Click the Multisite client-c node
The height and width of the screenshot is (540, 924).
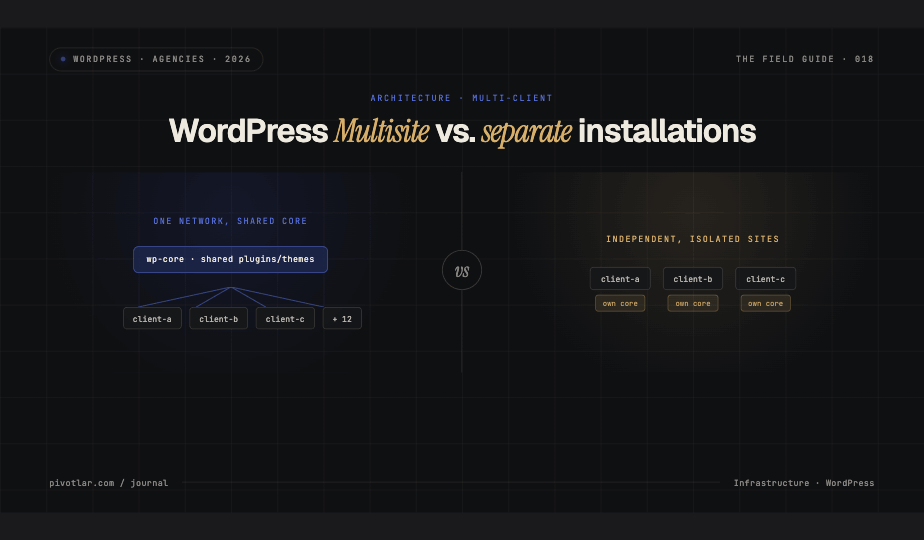click(x=285, y=318)
